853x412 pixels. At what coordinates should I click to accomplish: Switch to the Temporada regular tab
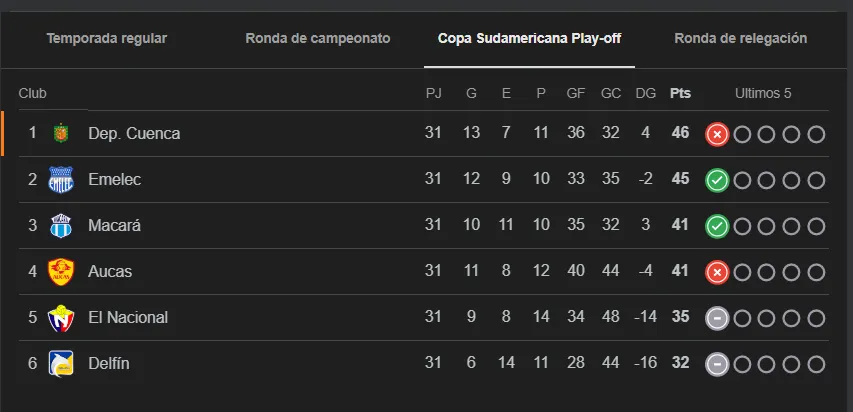tap(107, 39)
